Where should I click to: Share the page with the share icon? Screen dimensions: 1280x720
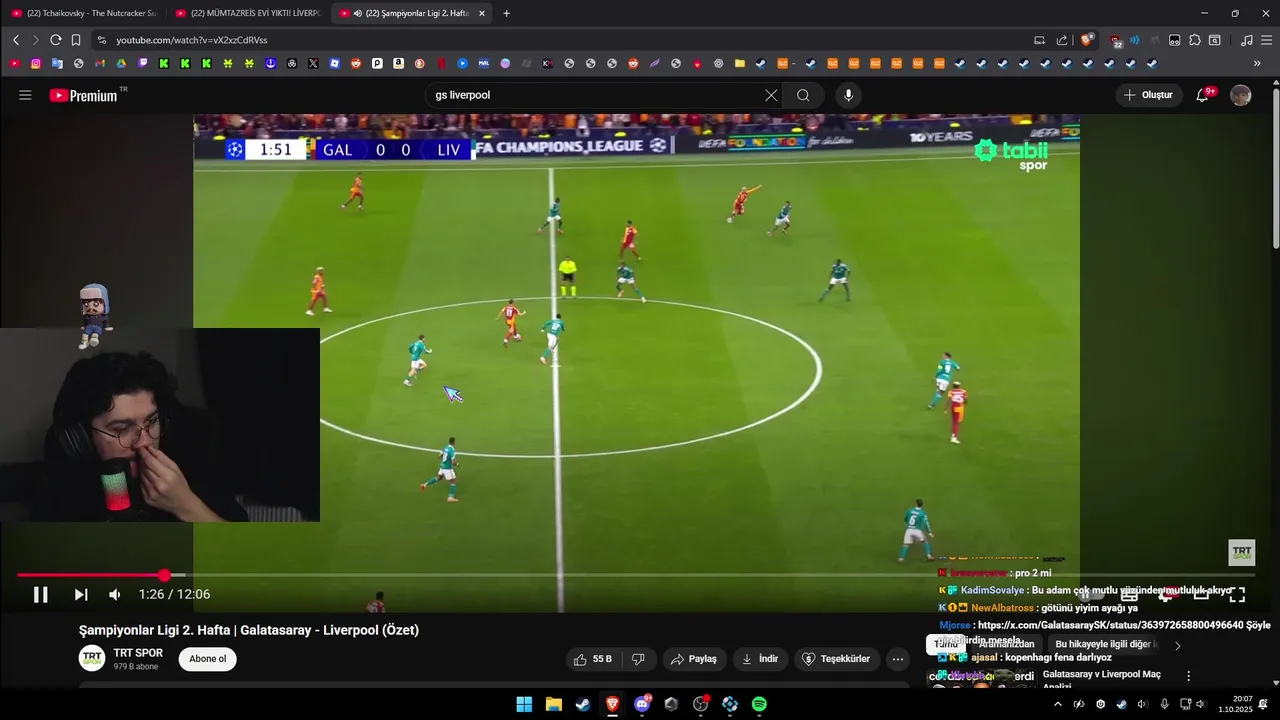pyautogui.click(x=1062, y=40)
